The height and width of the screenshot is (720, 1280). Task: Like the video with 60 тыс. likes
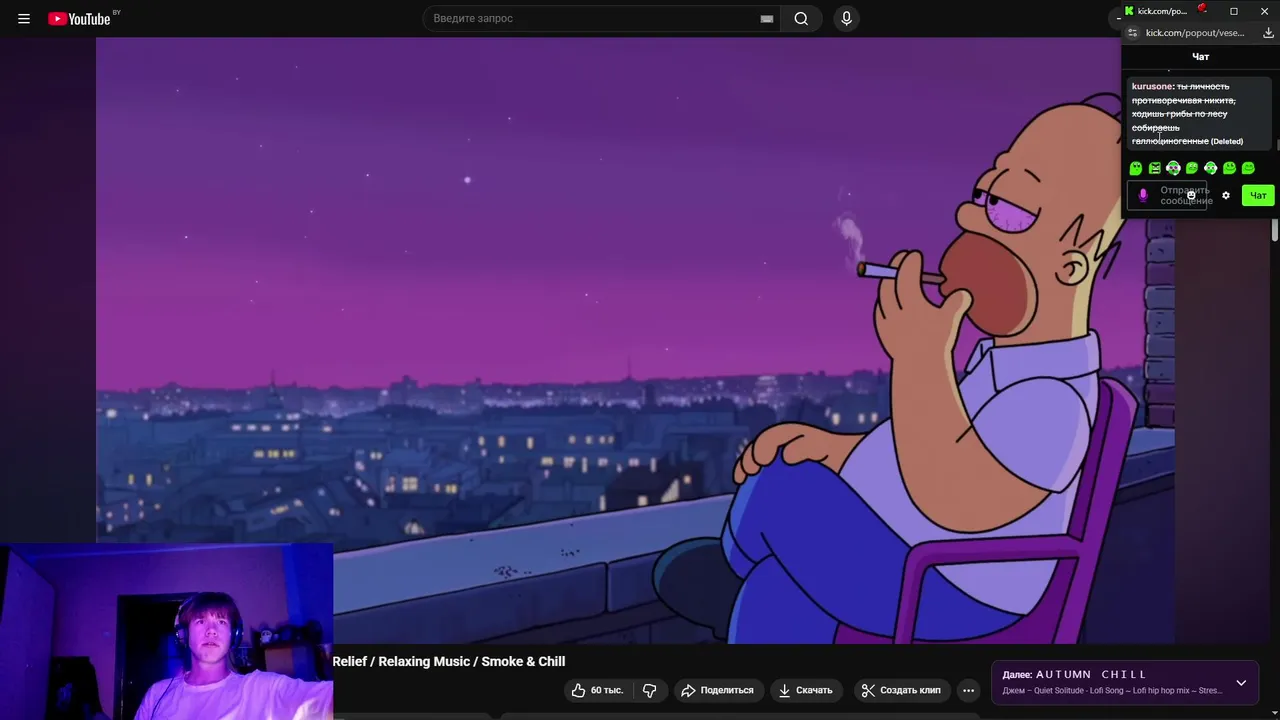(x=597, y=690)
